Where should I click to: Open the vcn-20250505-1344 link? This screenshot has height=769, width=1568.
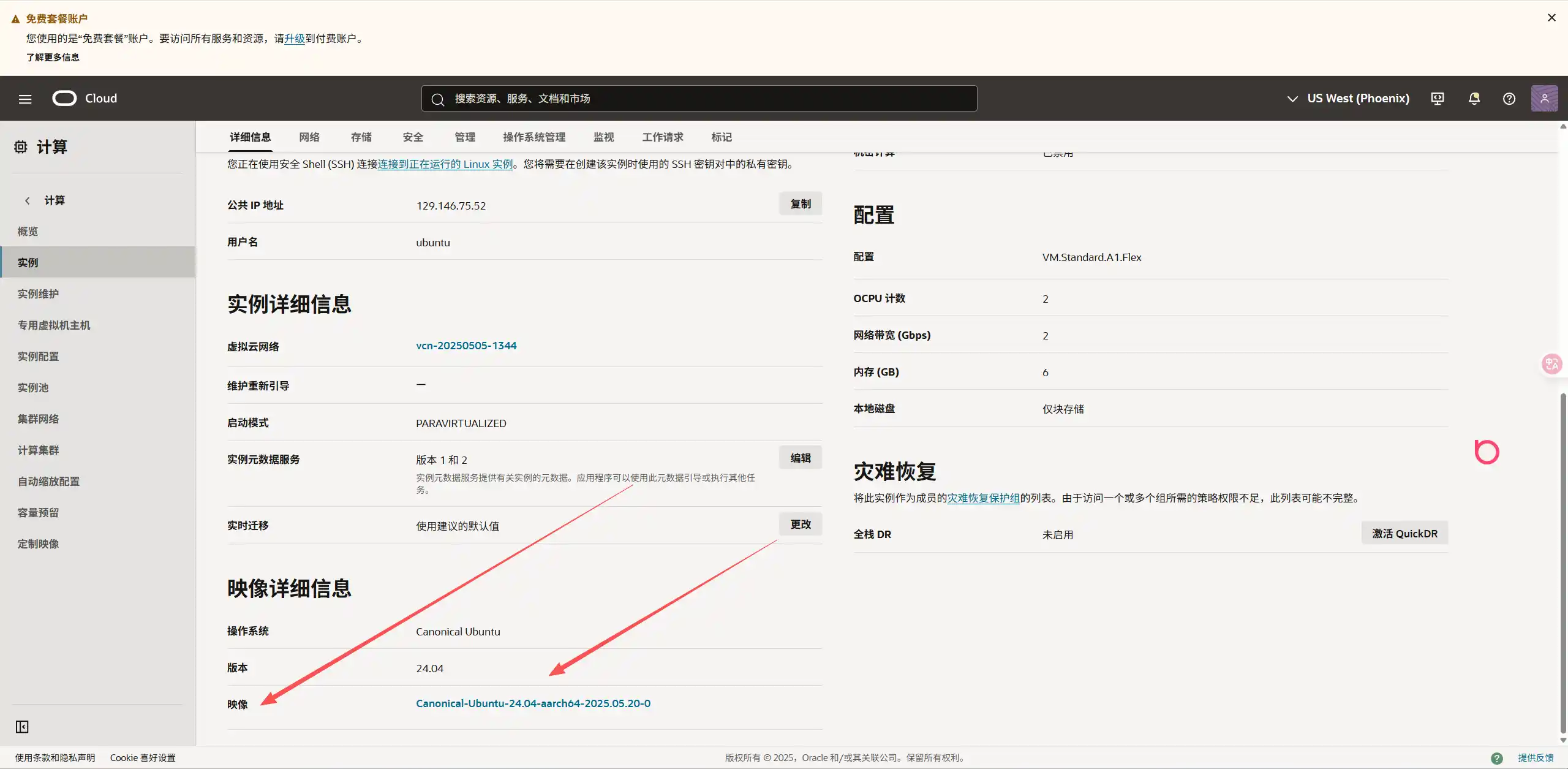(466, 346)
